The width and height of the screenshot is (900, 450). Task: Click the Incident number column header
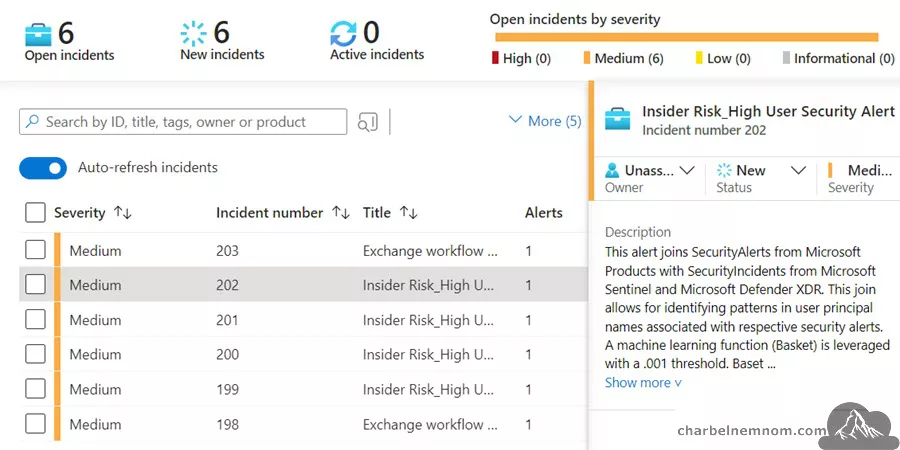click(x=269, y=213)
